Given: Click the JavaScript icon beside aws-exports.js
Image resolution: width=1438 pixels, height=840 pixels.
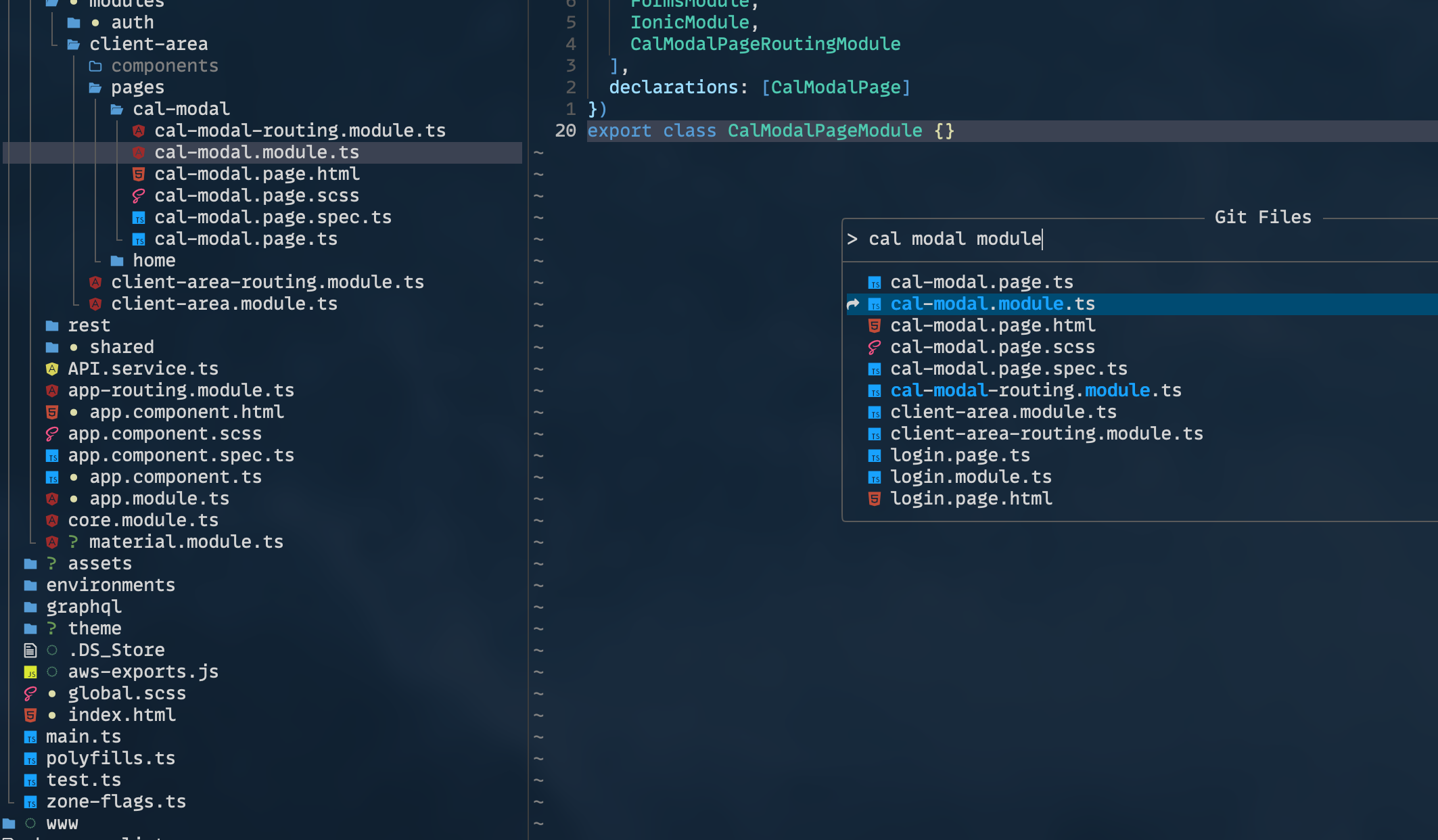Looking at the screenshot, I should (30, 672).
